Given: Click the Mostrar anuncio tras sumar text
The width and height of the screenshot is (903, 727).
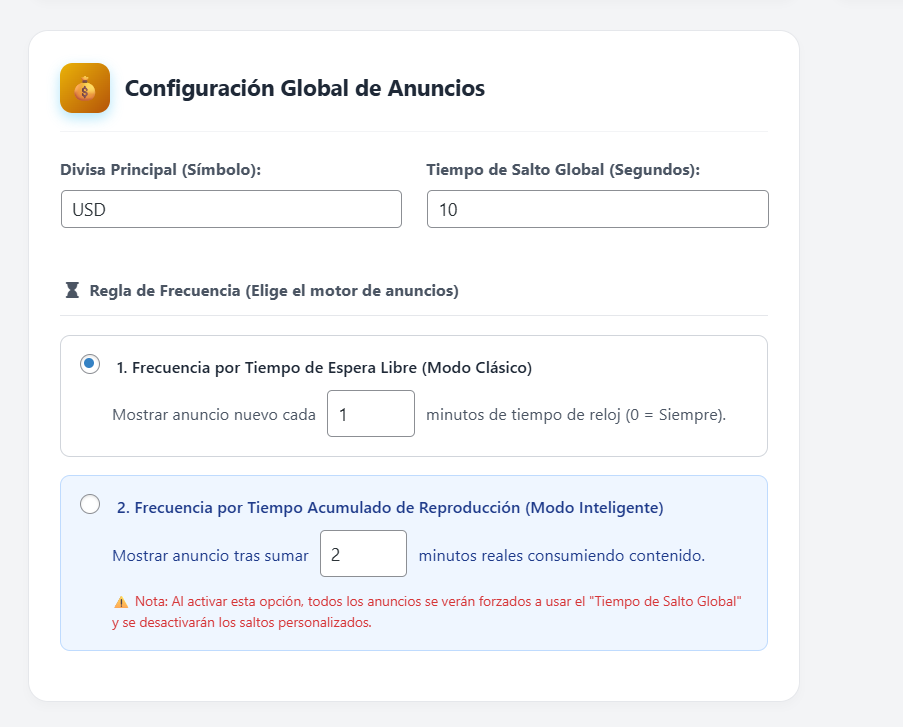Looking at the screenshot, I should tap(210, 555).
